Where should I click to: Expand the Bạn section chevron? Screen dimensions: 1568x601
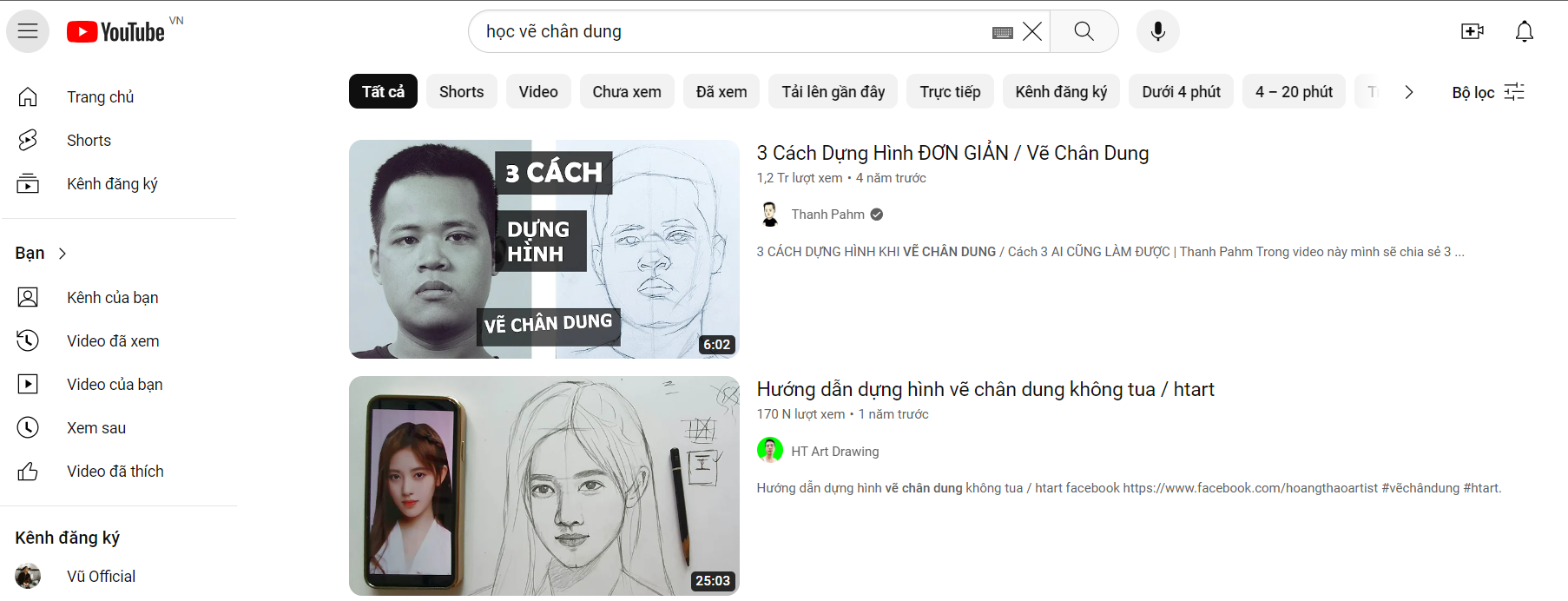(62, 254)
